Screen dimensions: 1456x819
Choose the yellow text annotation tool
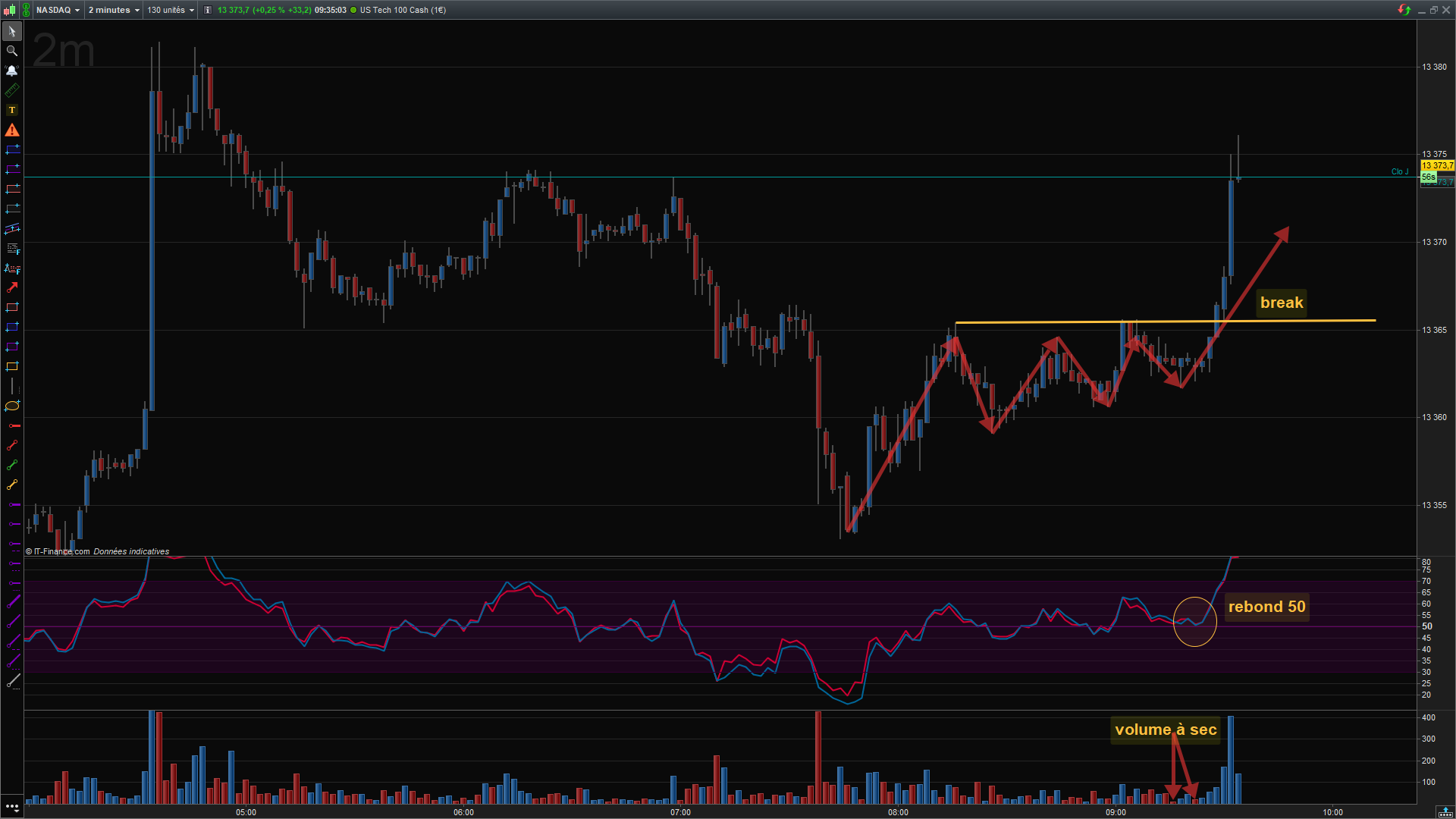coord(12,110)
